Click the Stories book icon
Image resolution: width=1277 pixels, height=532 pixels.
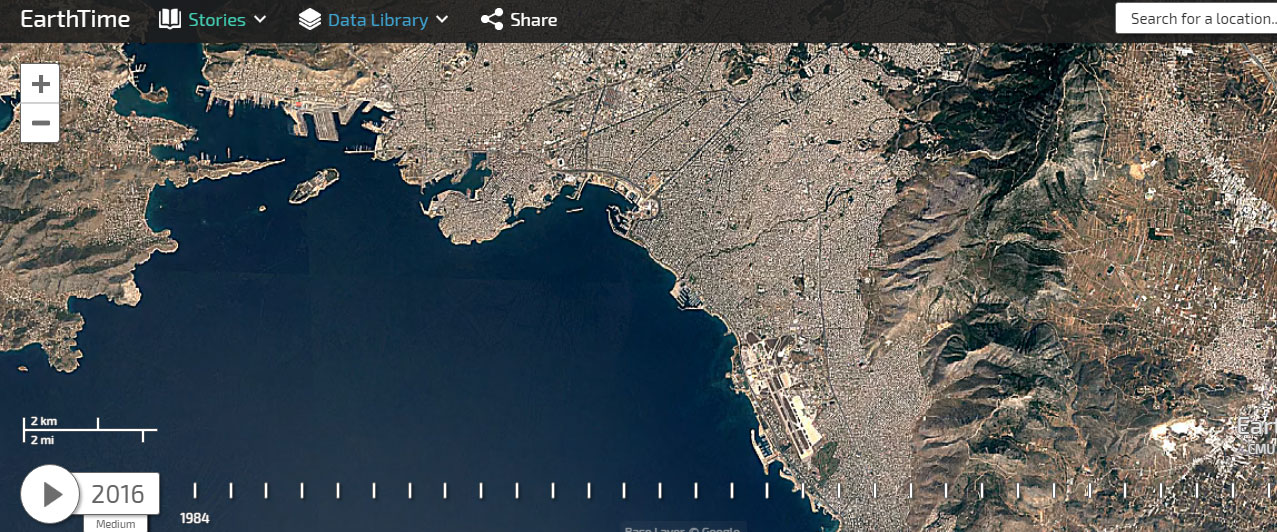pos(170,19)
